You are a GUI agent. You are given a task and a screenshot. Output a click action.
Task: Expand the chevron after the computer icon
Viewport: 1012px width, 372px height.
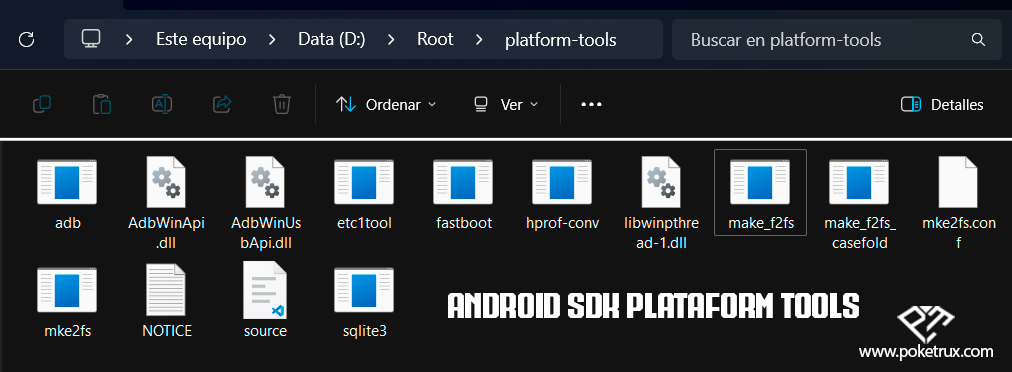coord(129,39)
